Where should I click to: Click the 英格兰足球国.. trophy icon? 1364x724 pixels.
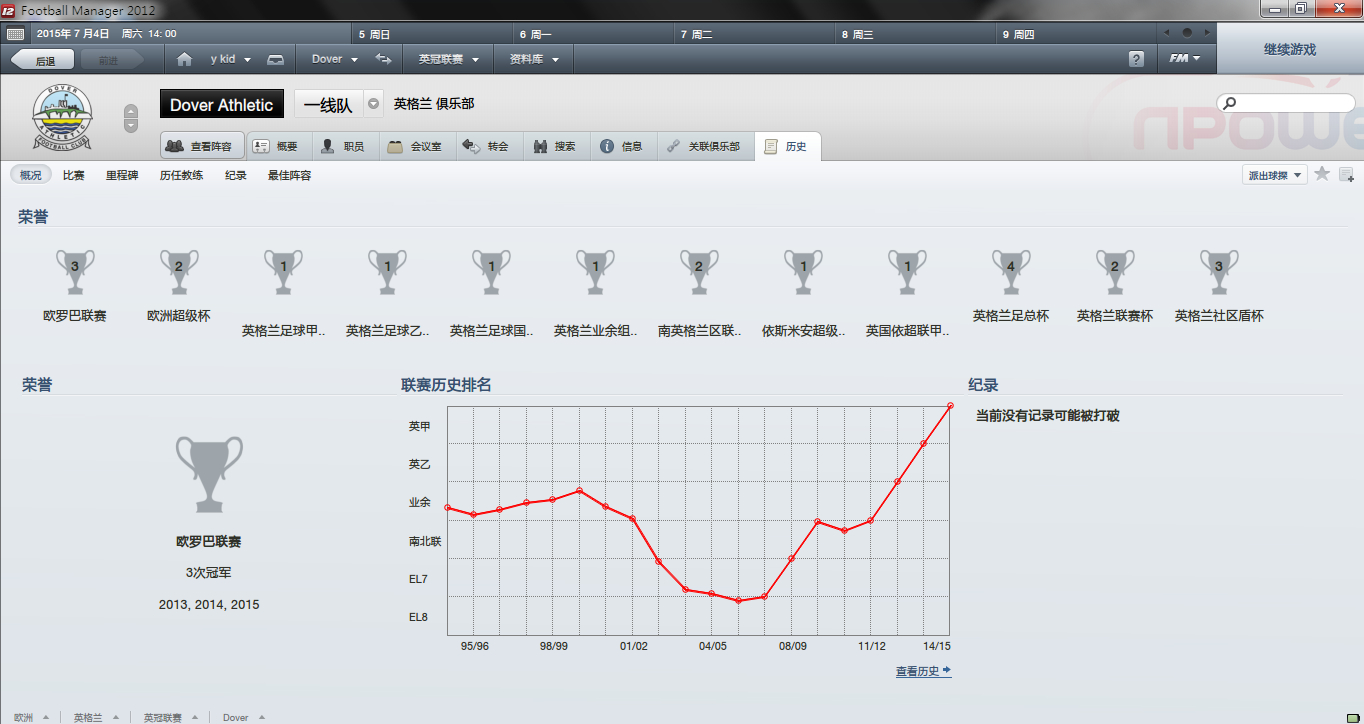(x=491, y=273)
